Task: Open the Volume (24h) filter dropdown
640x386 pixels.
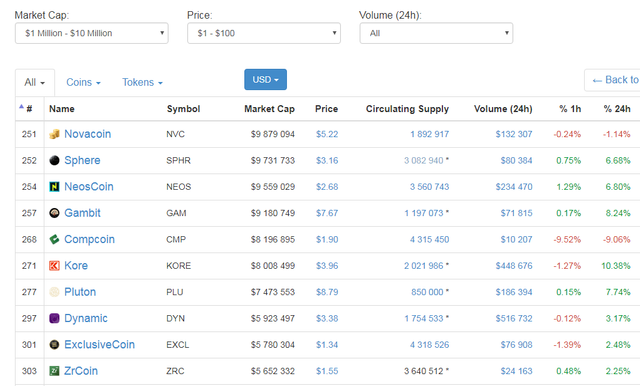Action: click(436, 33)
